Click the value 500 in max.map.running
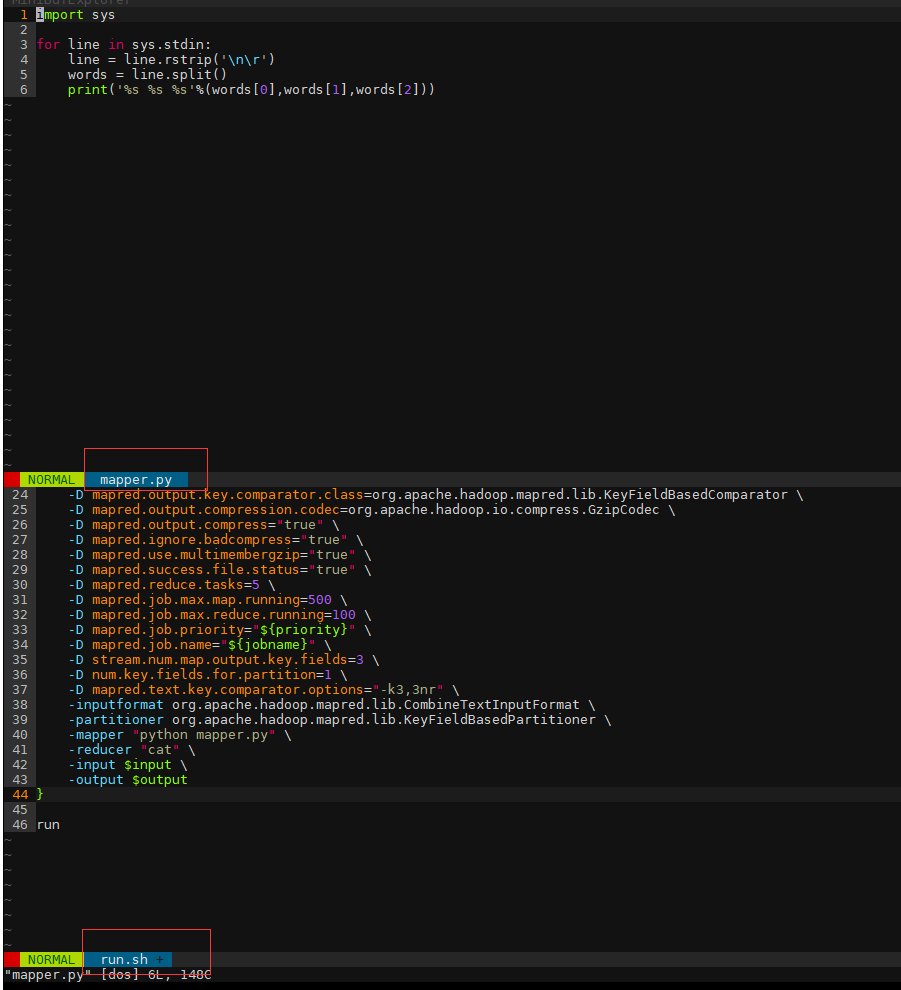Screen dimensions: 901x990 [319, 600]
